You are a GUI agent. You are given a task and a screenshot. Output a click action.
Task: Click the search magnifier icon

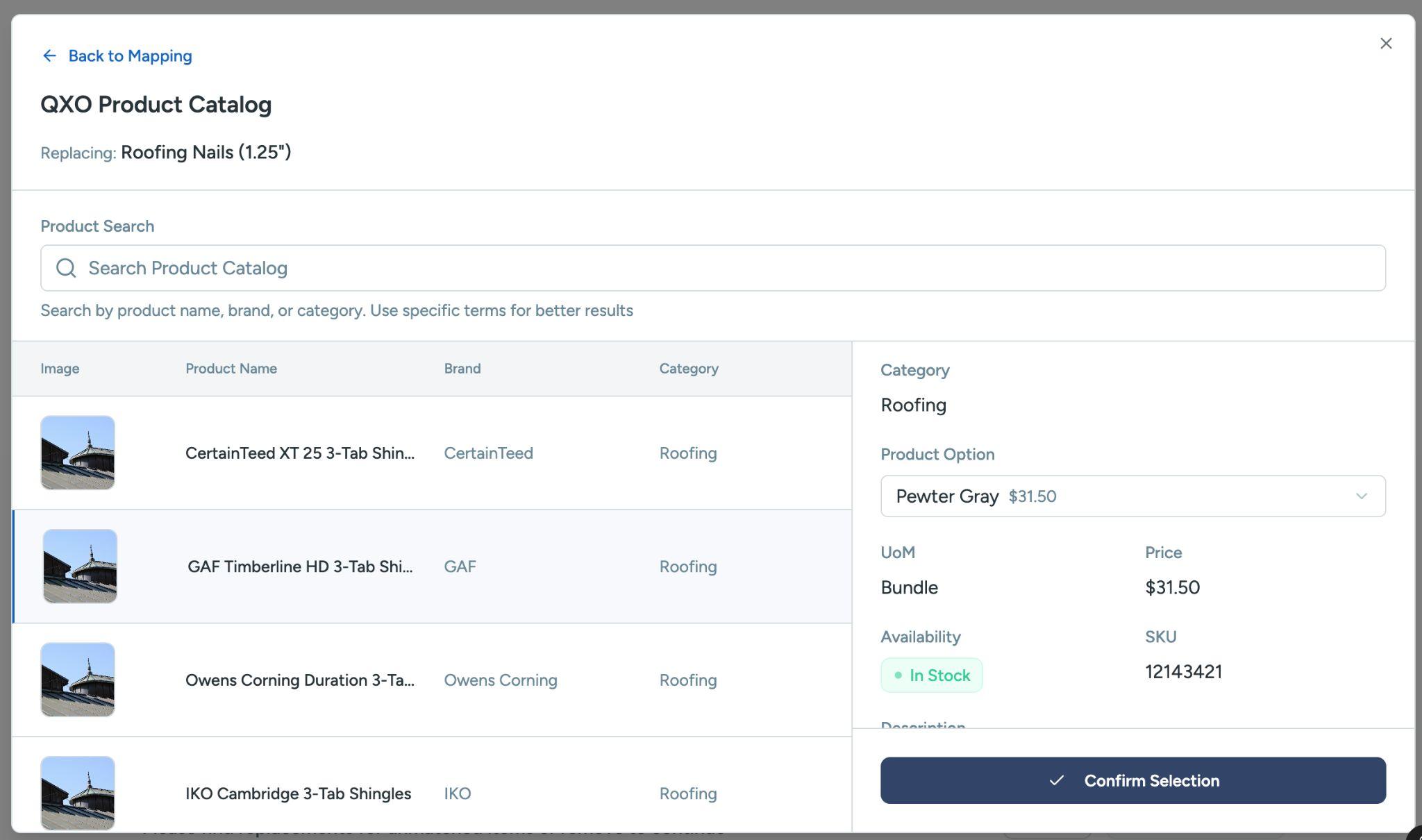click(x=66, y=268)
